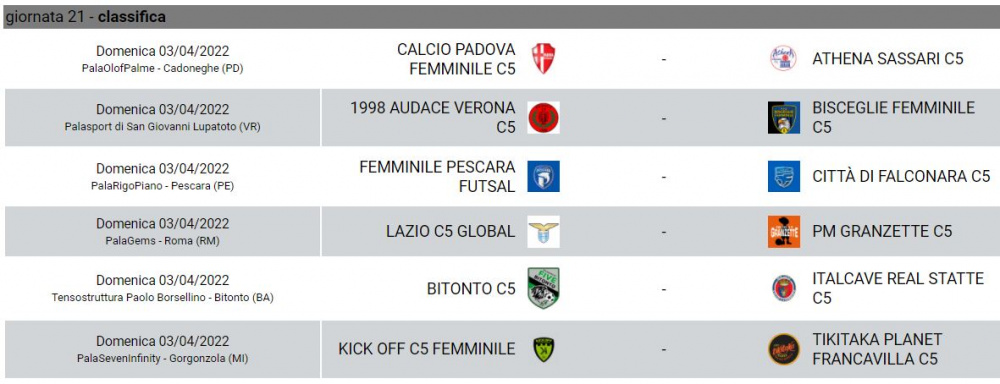Image resolution: width=1000 pixels, height=384 pixels.
Task: Click the PM Granzette orange logo
Action: [784, 232]
